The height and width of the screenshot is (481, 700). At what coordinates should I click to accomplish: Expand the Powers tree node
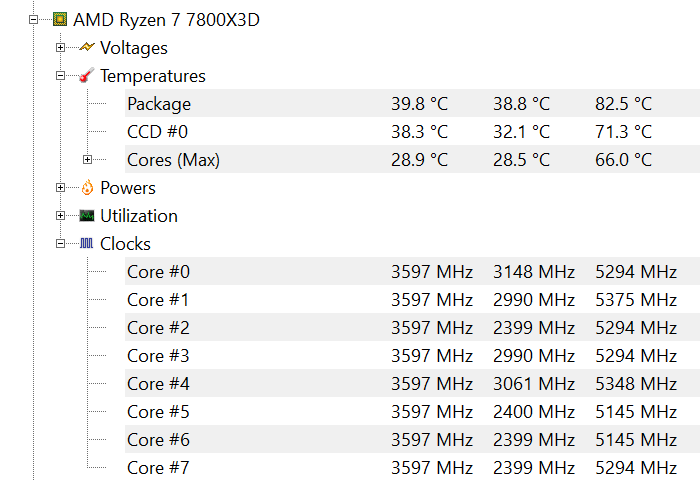click(61, 187)
